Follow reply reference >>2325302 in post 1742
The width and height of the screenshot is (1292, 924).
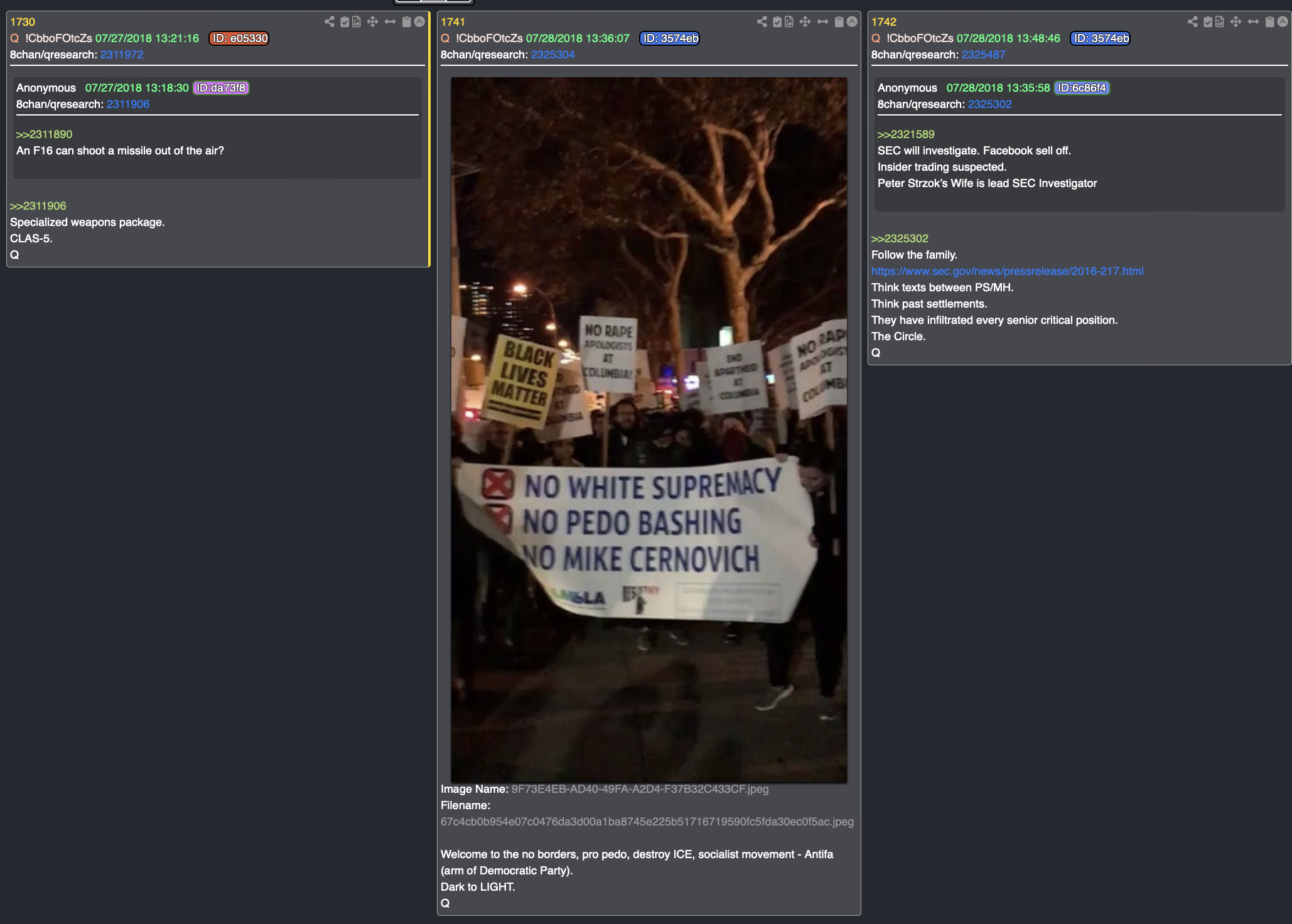coord(899,239)
